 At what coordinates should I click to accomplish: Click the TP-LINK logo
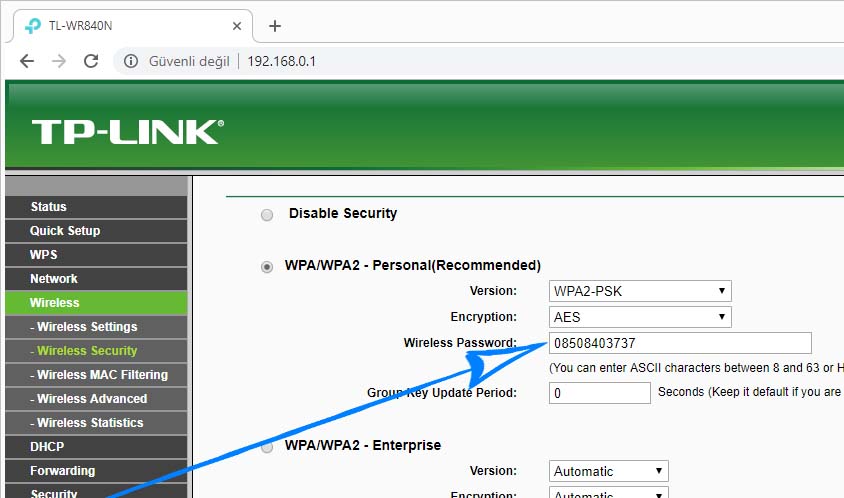(x=127, y=132)
